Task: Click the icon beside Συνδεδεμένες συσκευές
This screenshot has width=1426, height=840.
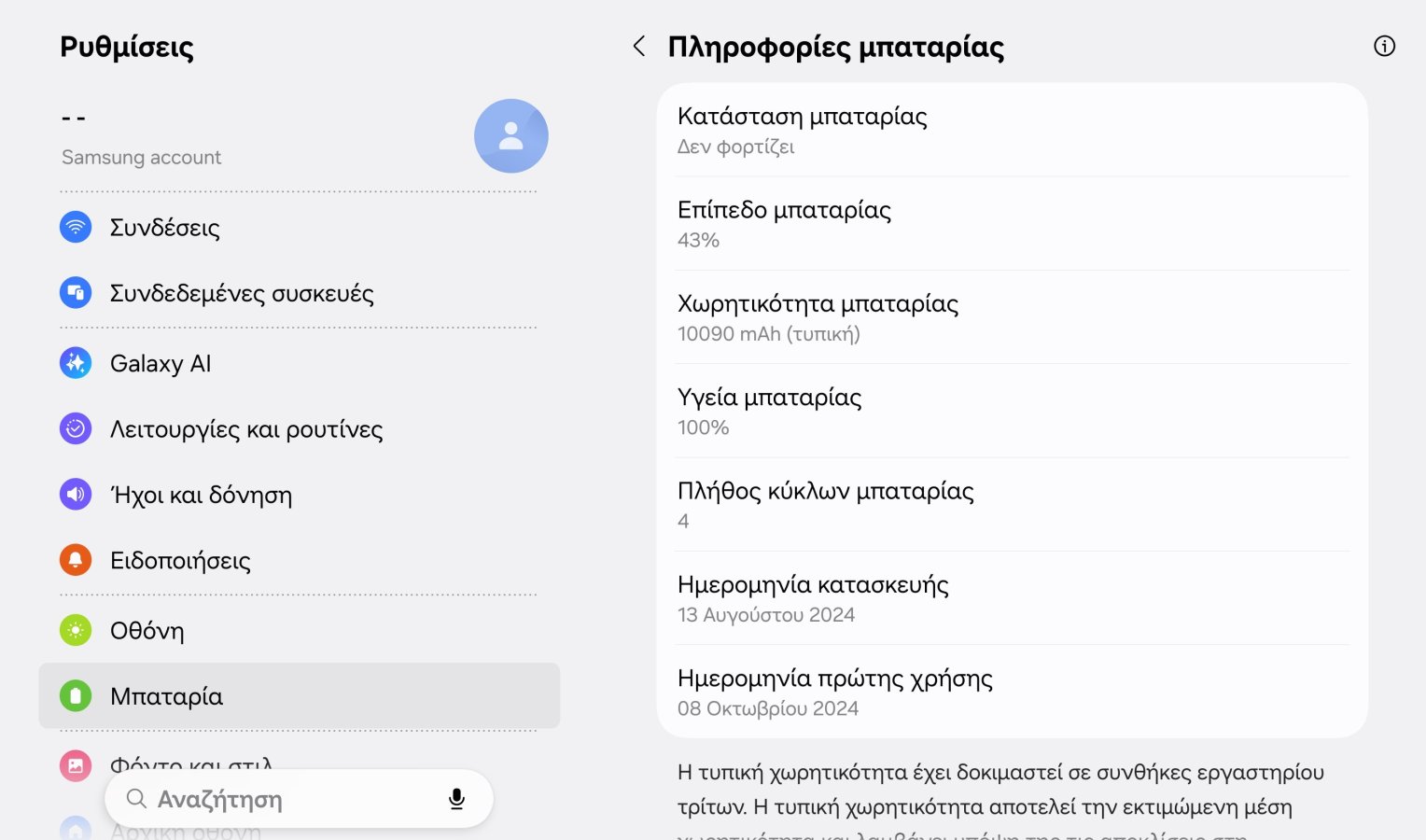Action: (x=76, y=293)
